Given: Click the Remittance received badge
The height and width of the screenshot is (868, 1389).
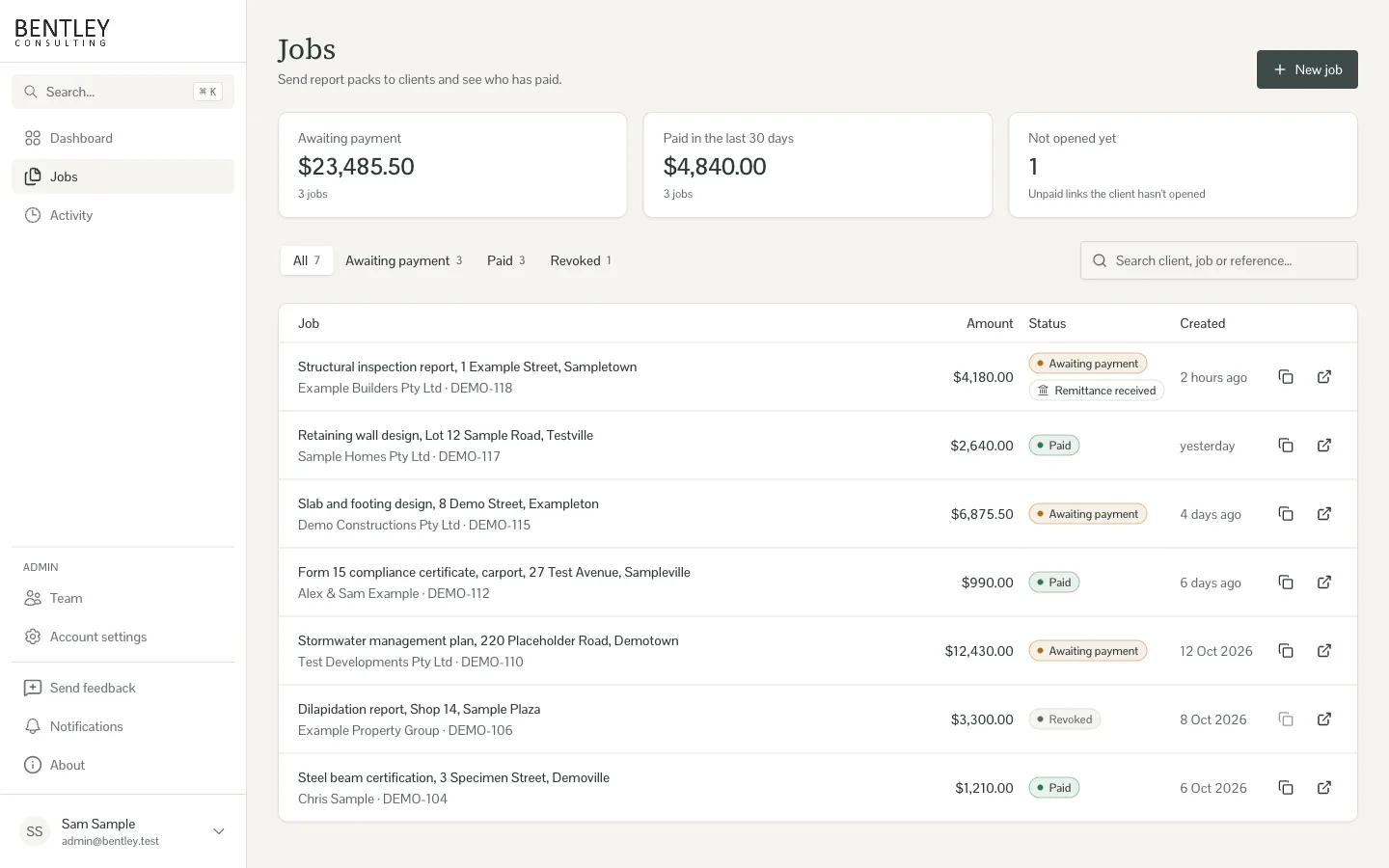Looking at the screenshot, I should tap(1097, 391).
